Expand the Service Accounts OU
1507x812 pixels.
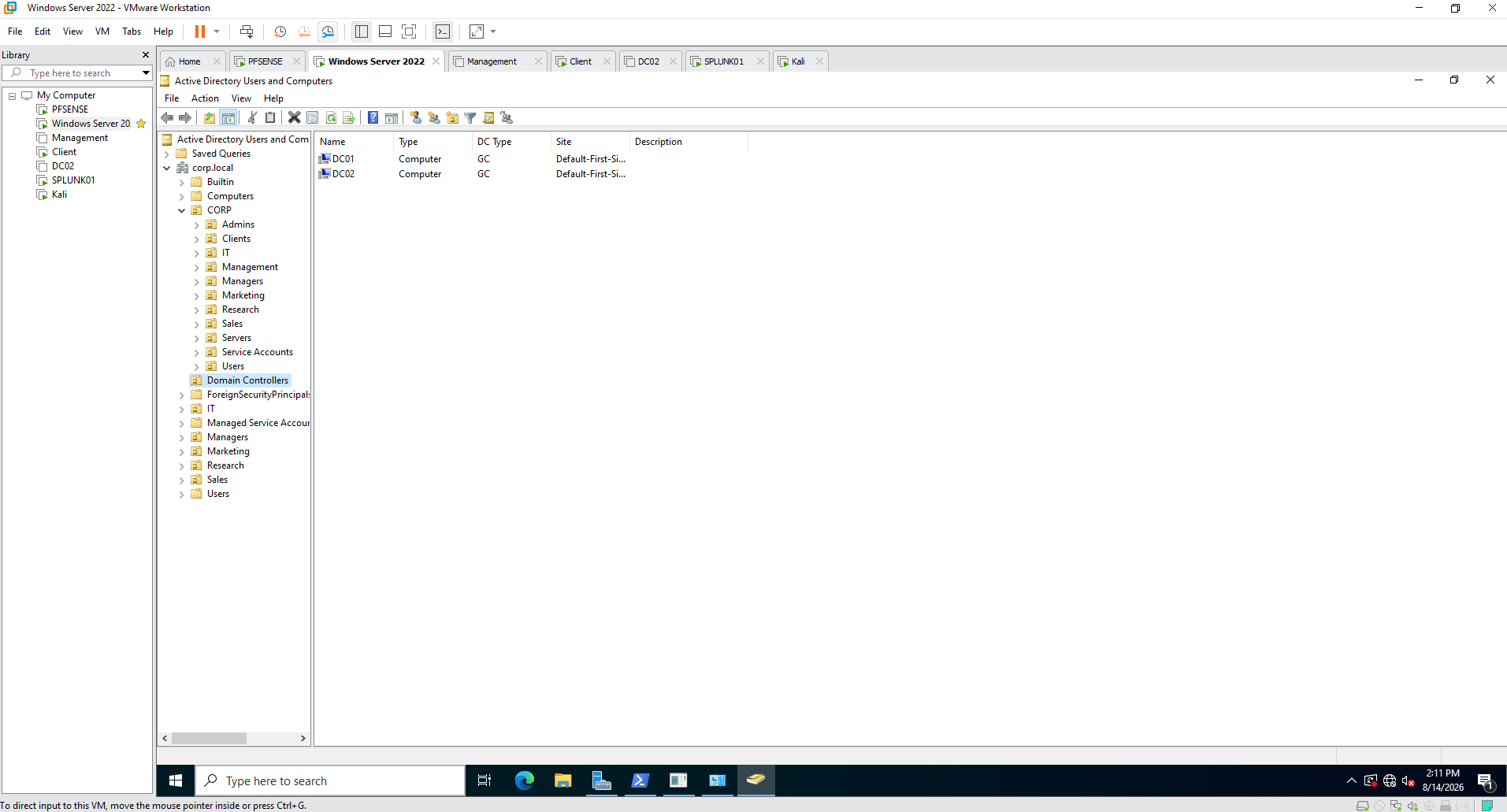(x=197, y=352)
